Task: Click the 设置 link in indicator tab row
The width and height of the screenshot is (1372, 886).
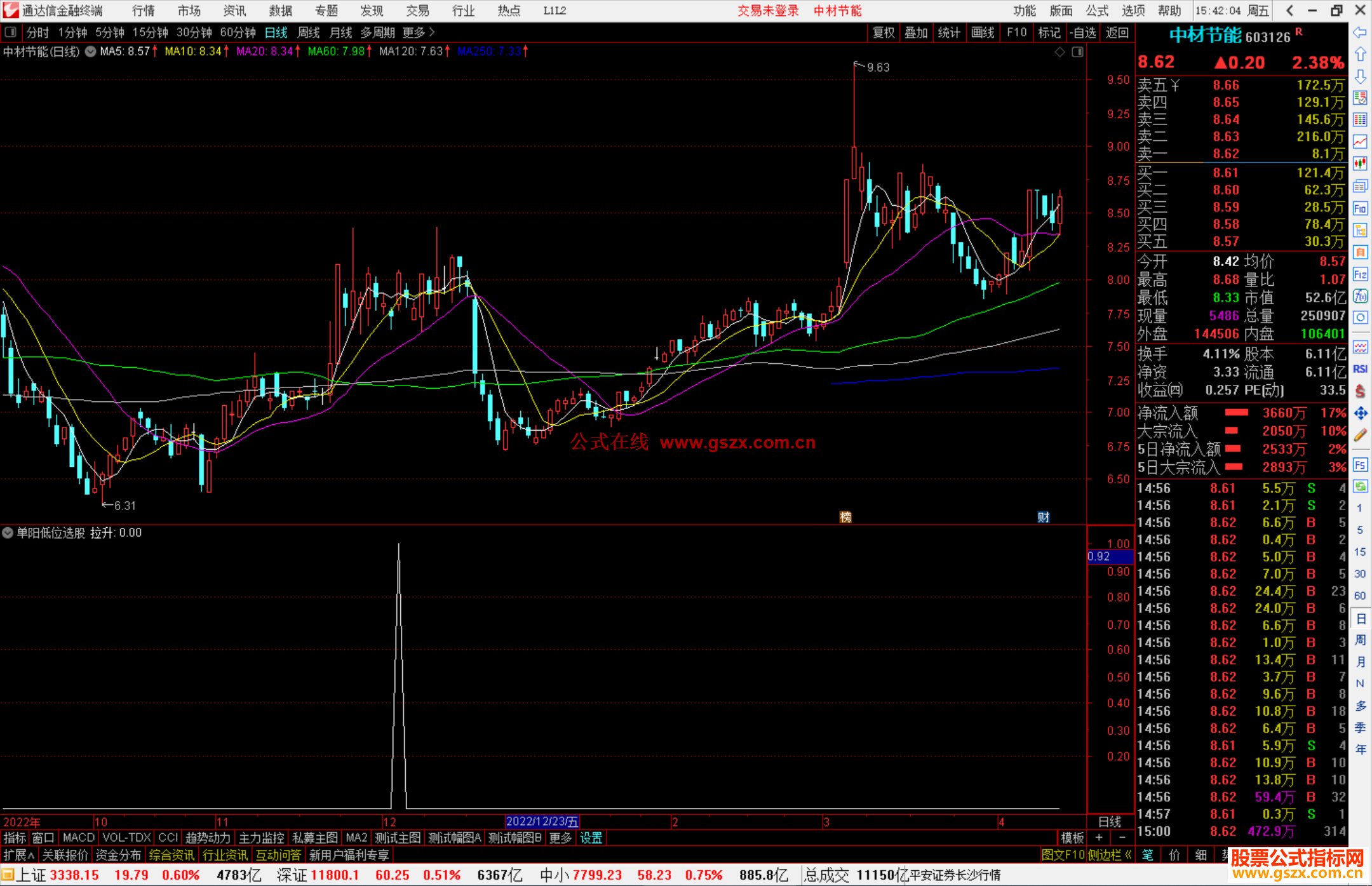Action: pyautogui.click(x=591, y=838)
